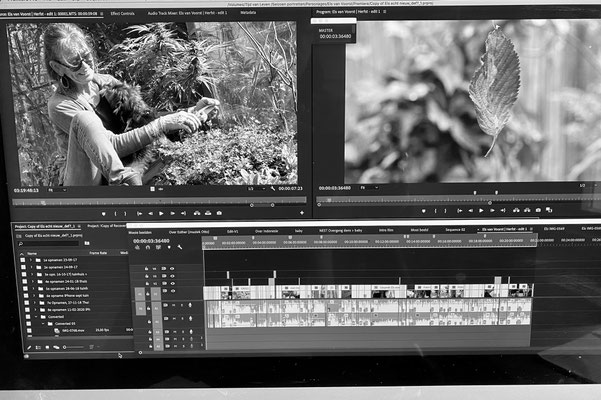Open the Metadata tab
This screenshot has height=400, width=601.
(248, 13)
